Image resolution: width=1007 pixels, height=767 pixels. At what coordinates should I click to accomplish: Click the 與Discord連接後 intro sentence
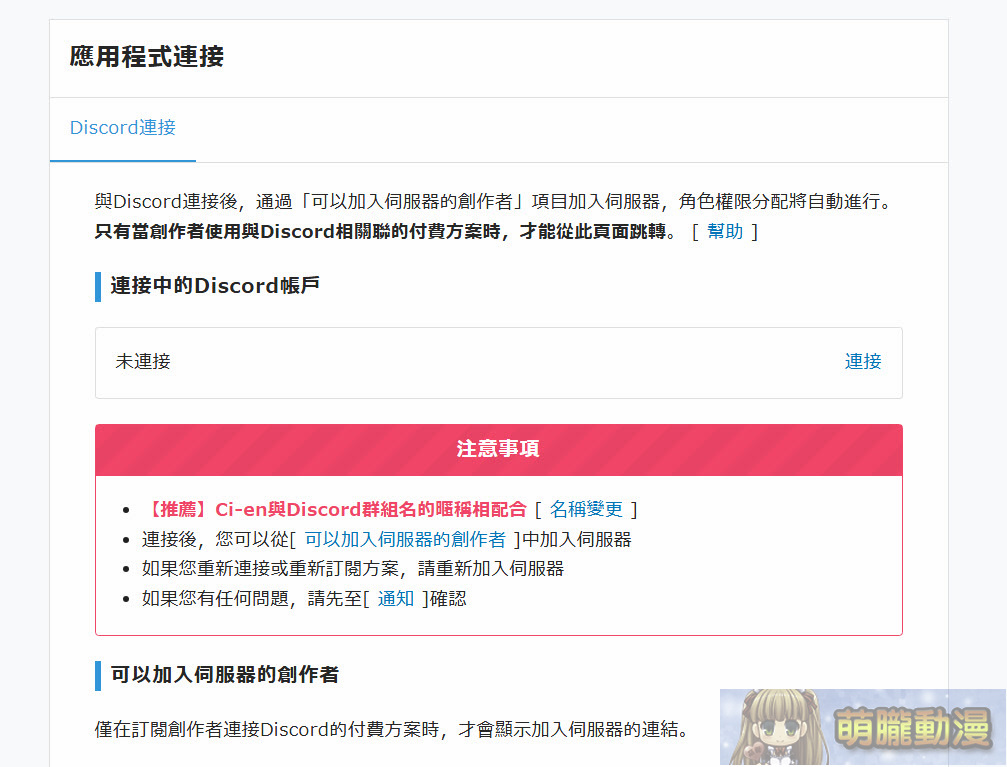492,201
